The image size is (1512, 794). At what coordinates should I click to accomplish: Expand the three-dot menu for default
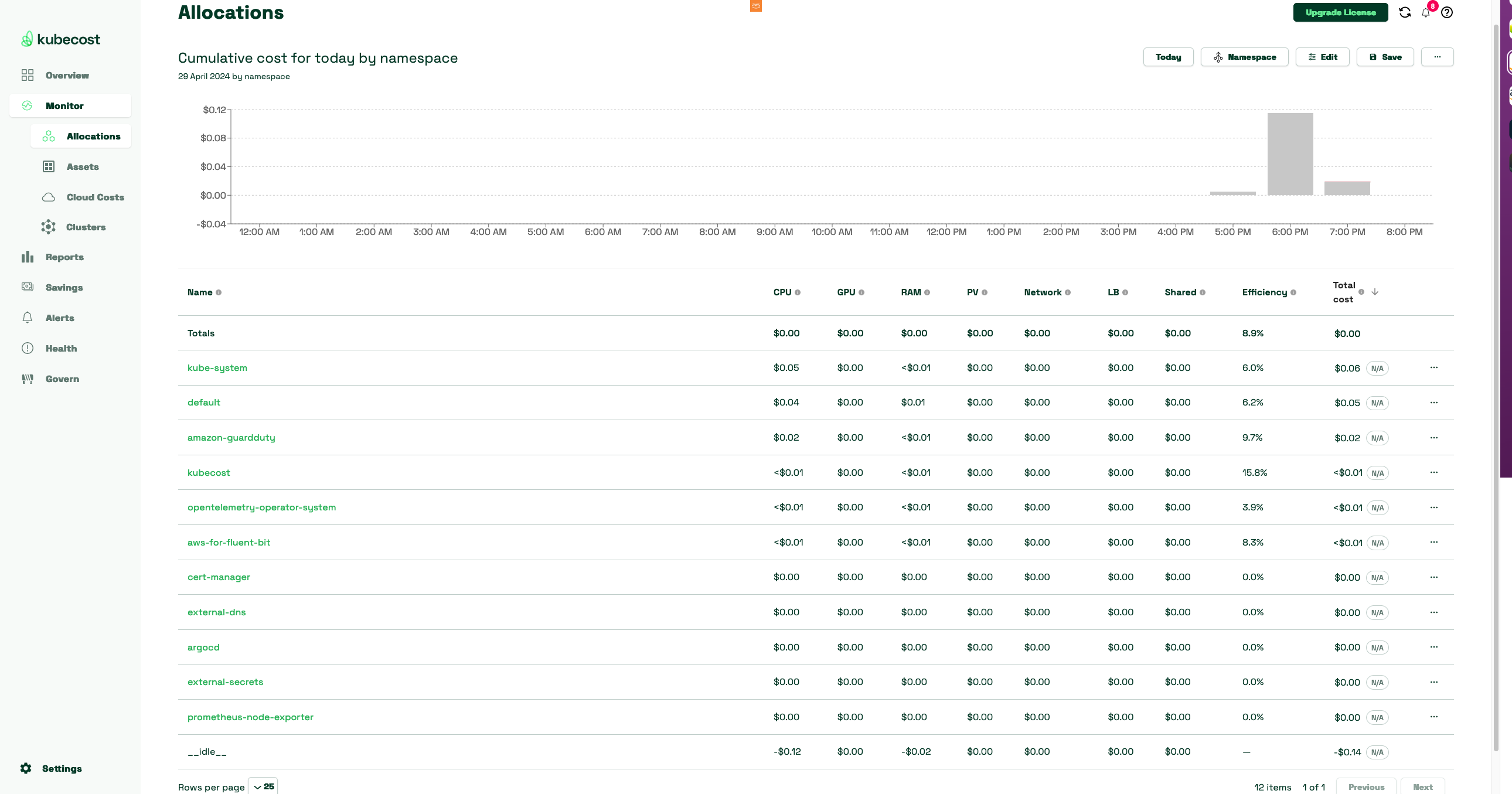1434,402
